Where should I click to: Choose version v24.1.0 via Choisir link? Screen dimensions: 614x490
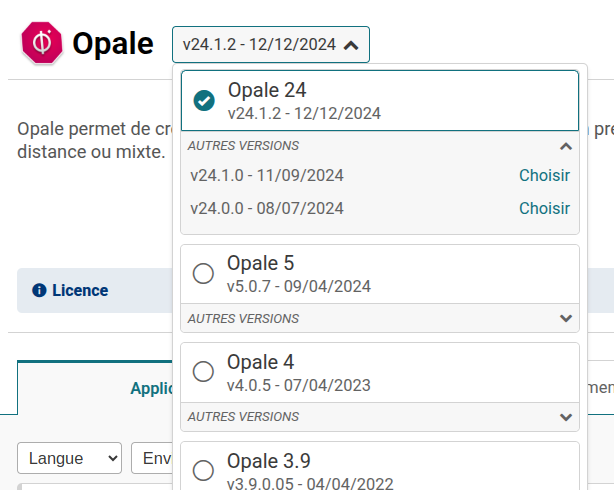pos(544,175)
